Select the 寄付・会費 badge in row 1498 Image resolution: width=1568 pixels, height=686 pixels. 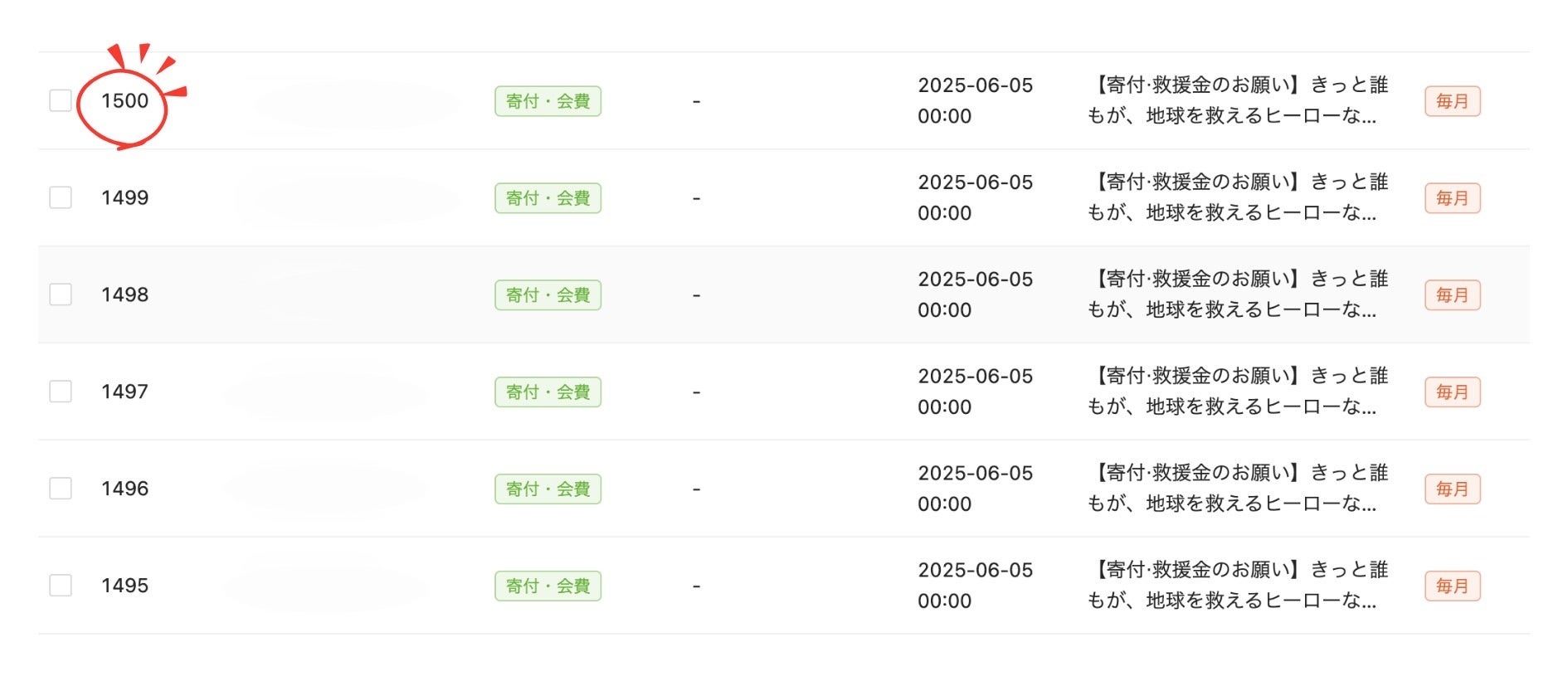click(548, 295)
